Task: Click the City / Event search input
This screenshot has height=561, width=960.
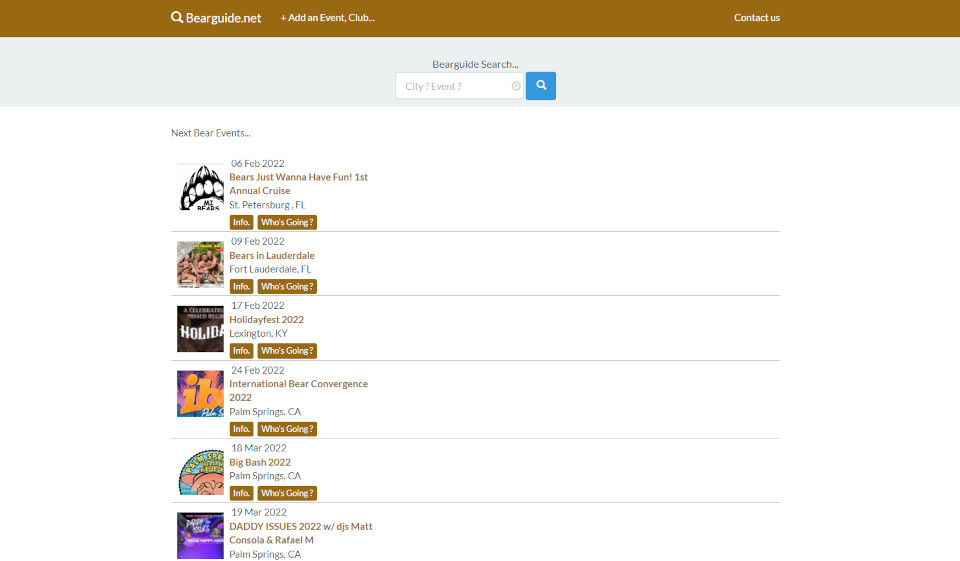Action: click(x=455, y=87)
